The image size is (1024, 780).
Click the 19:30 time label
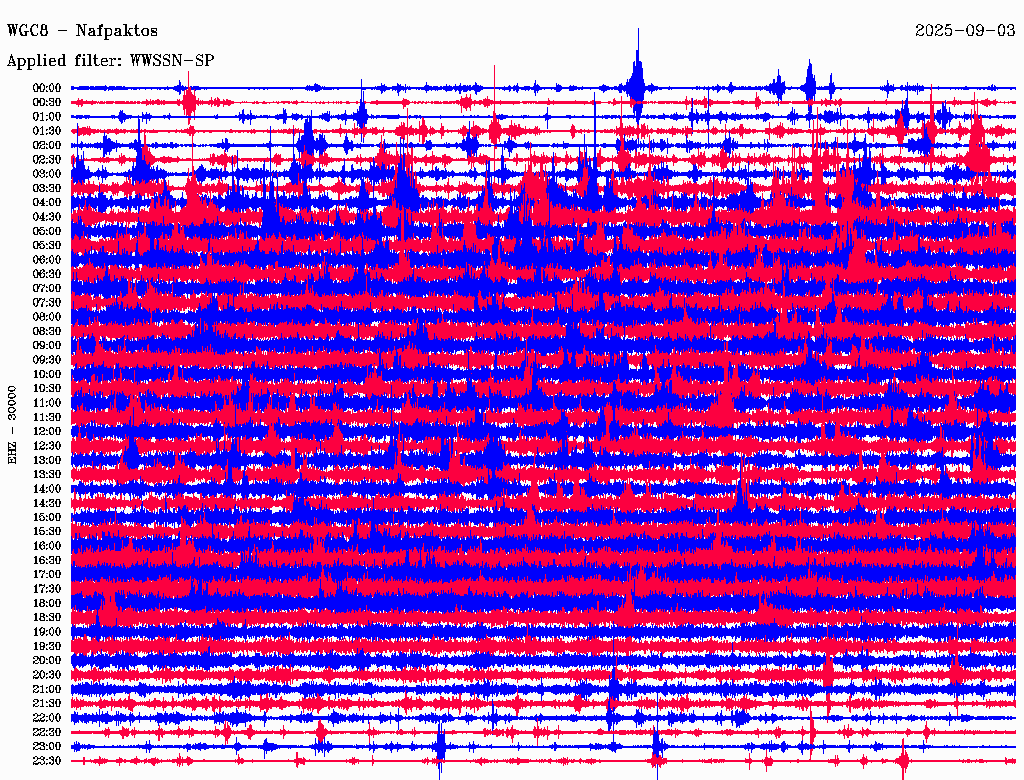point(47,647)
